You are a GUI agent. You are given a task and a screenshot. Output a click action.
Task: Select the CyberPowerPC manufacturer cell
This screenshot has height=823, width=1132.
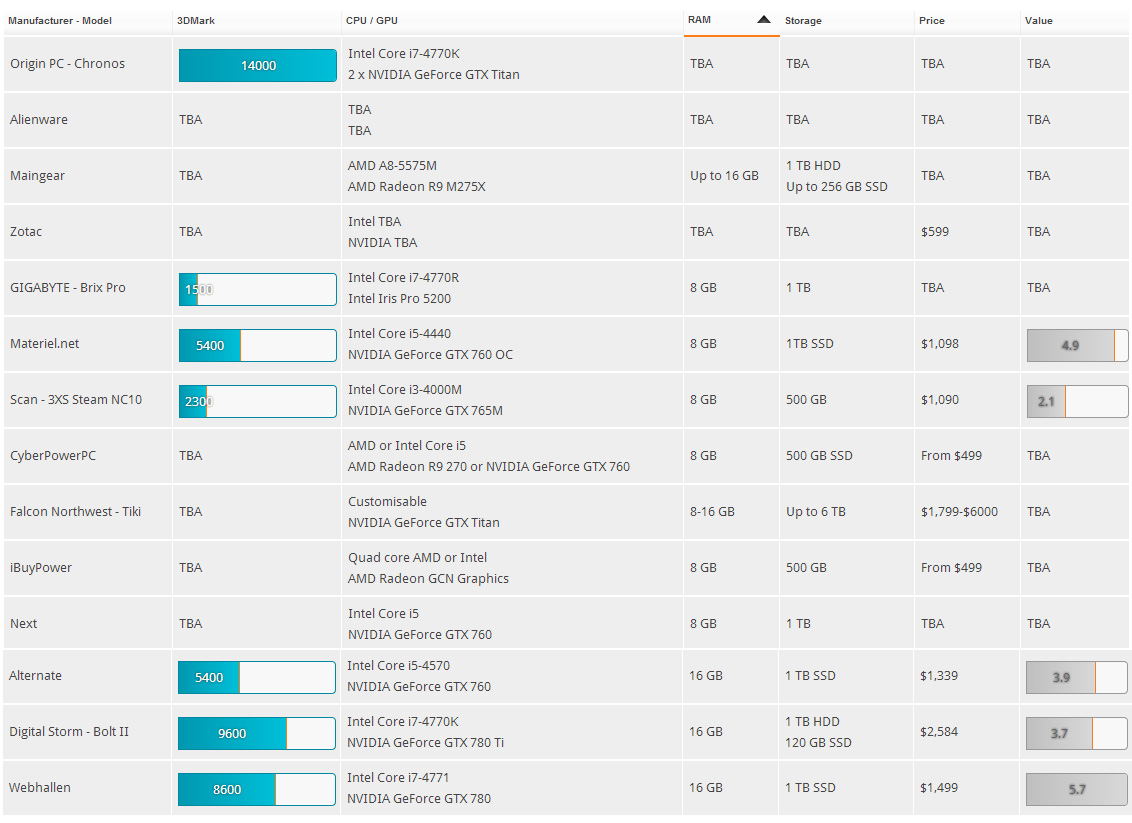click(53, 456)
